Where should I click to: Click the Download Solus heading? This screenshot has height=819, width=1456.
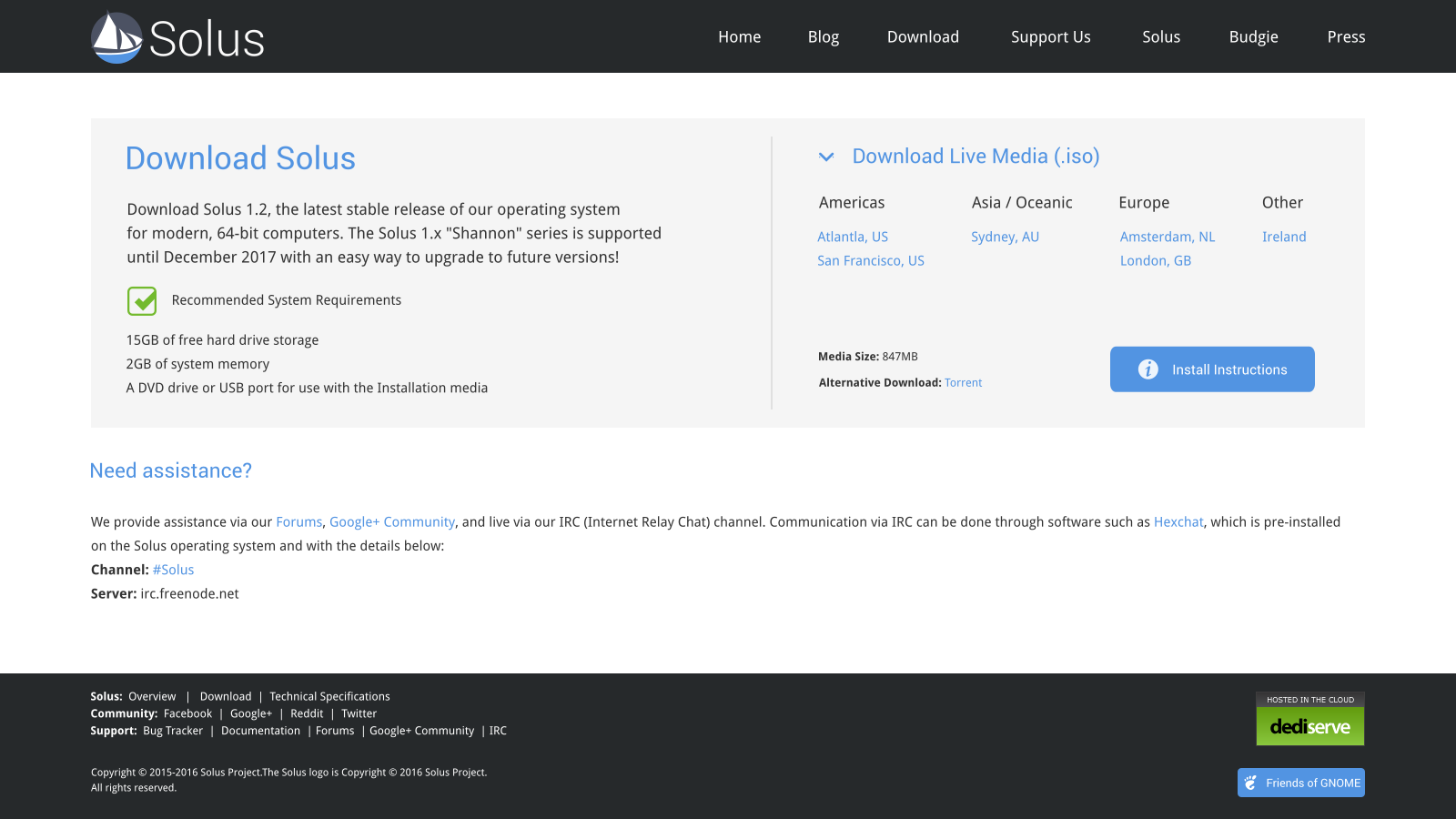[x=240, y=158]
